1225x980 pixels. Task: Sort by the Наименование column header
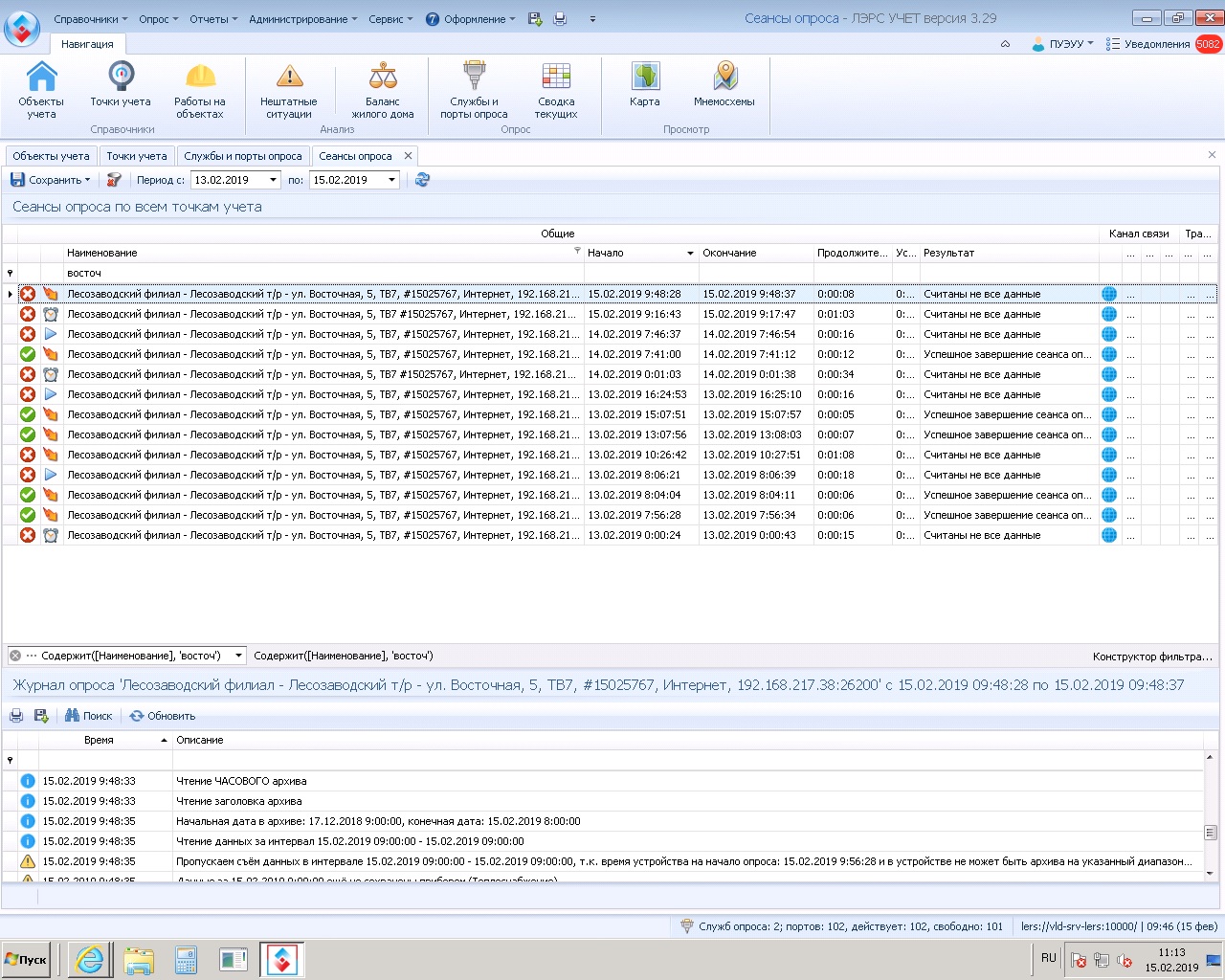tap(323, 253)
